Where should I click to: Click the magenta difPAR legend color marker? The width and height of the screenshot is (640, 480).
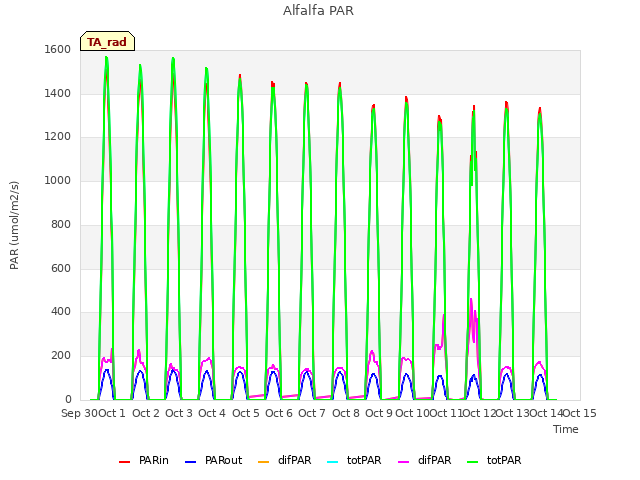click(x=403, y=462)
